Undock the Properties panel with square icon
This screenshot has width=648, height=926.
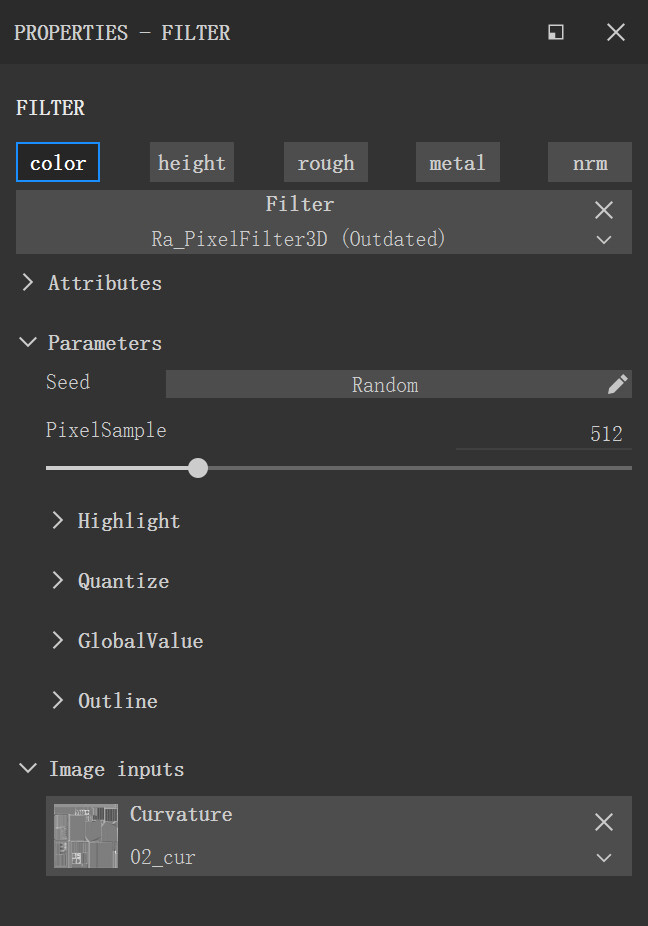(556, 33)
